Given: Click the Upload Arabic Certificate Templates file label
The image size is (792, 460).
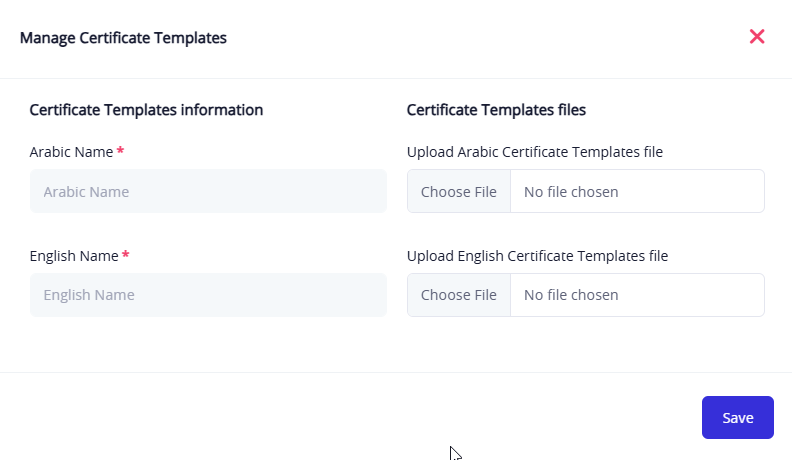Looking at the screenshot, I should (535, 152).
